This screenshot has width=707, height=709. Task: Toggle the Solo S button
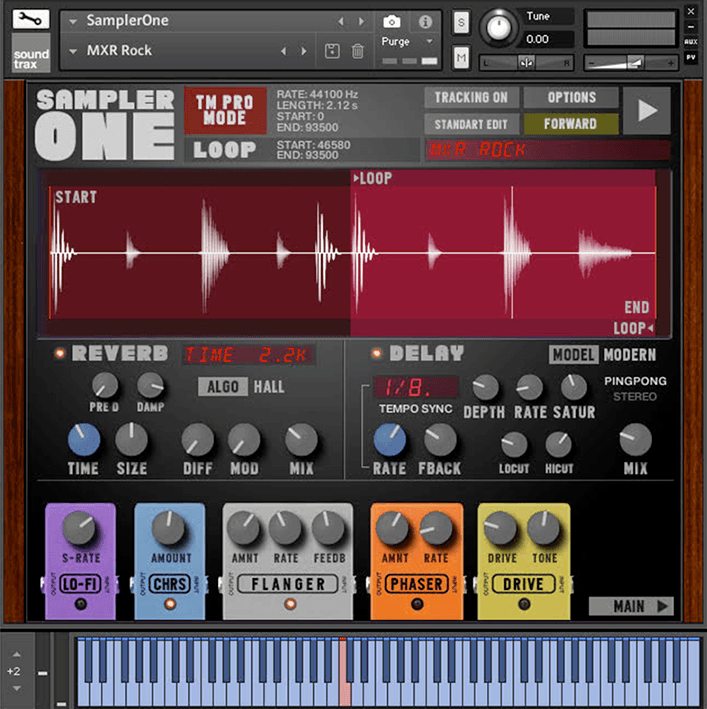coord(461,22)
